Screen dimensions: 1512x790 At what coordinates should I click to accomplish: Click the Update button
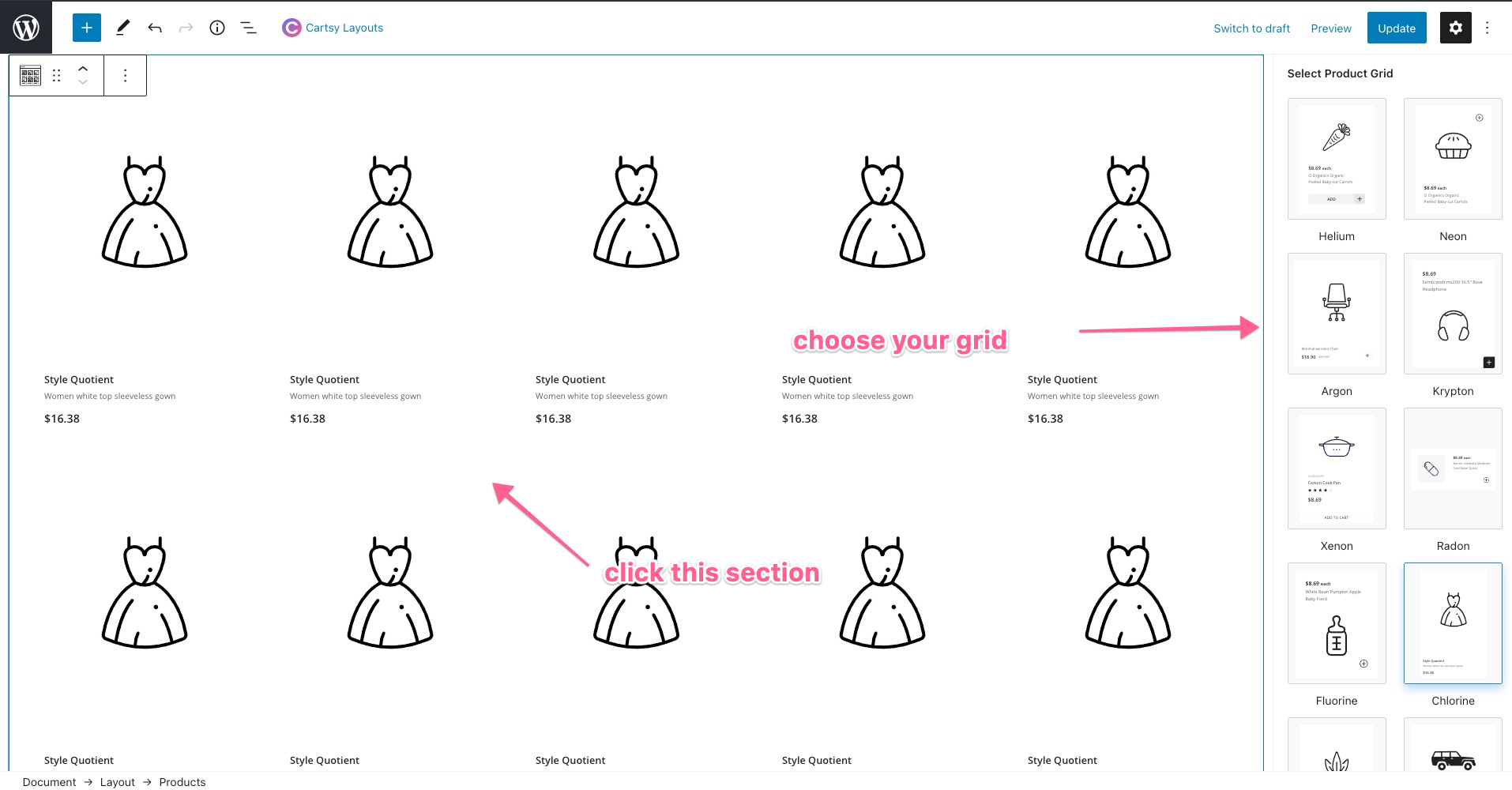click(1397, 28)
